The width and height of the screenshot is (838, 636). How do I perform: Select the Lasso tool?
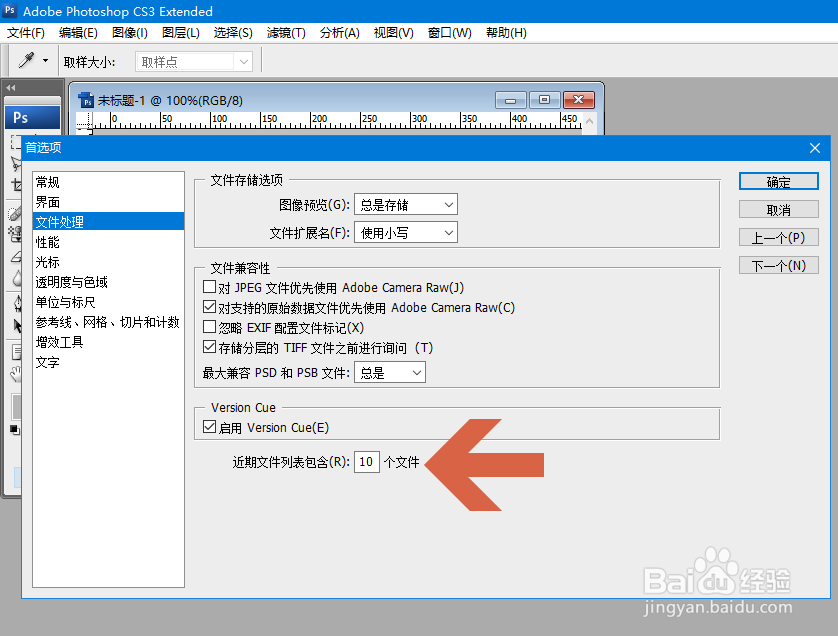pos(13,164)
